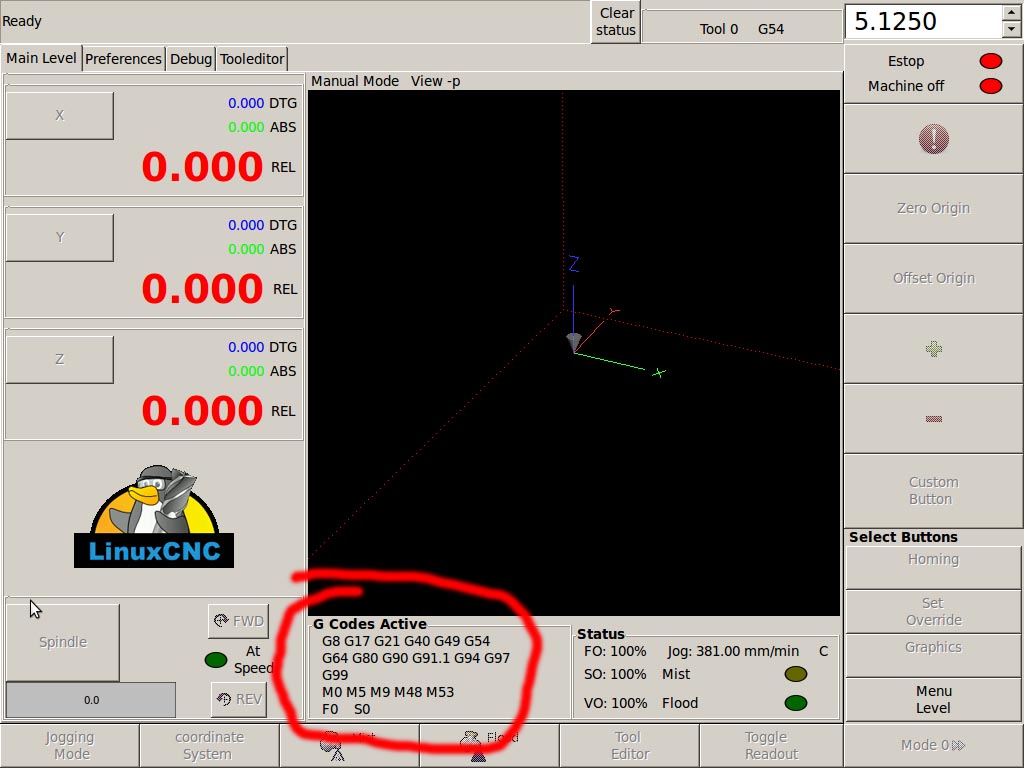Open the coordinate System button
Screen dimensions: 1024x768
tap(210, 745)
